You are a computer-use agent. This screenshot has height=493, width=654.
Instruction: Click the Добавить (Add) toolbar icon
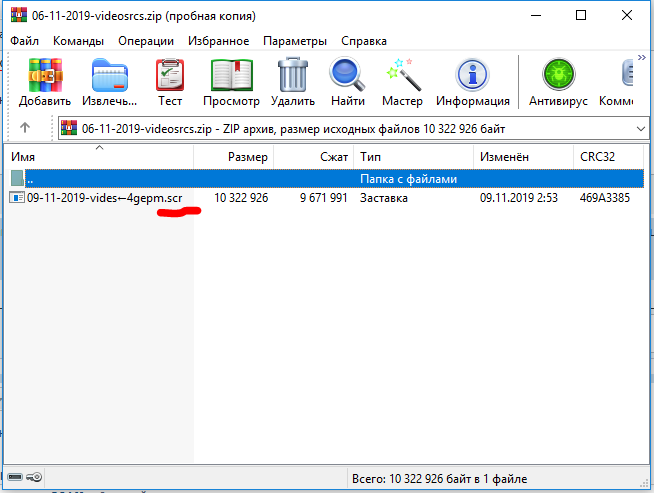point(45,75)
